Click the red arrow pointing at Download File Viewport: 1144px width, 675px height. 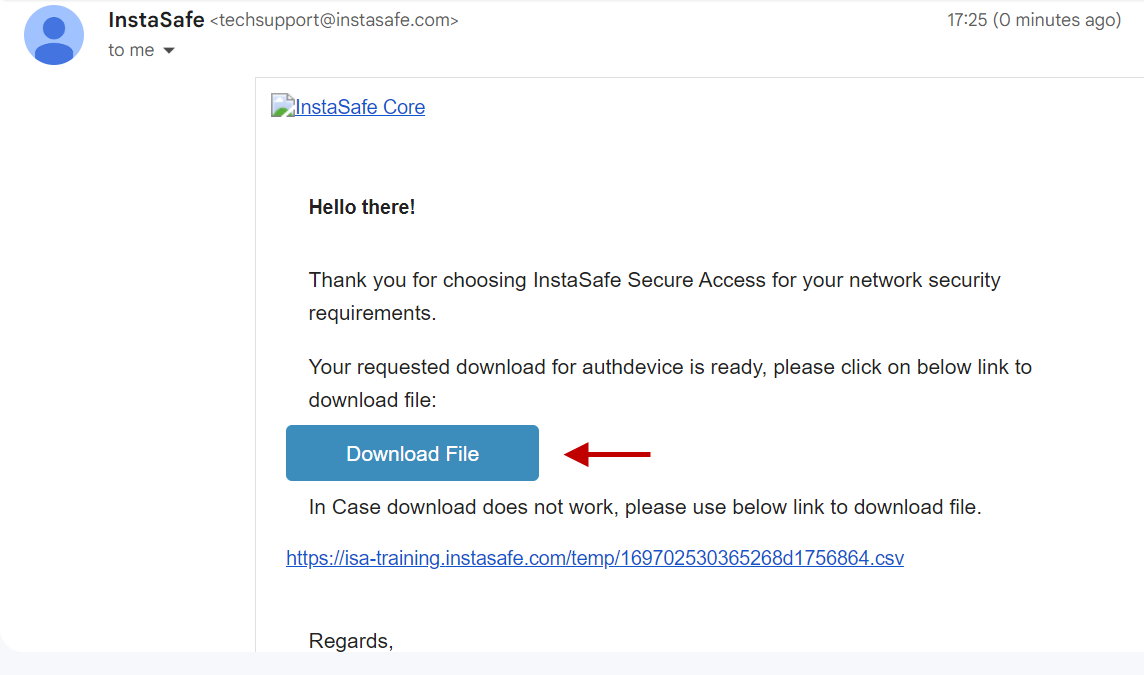click(x=608, y=455)
